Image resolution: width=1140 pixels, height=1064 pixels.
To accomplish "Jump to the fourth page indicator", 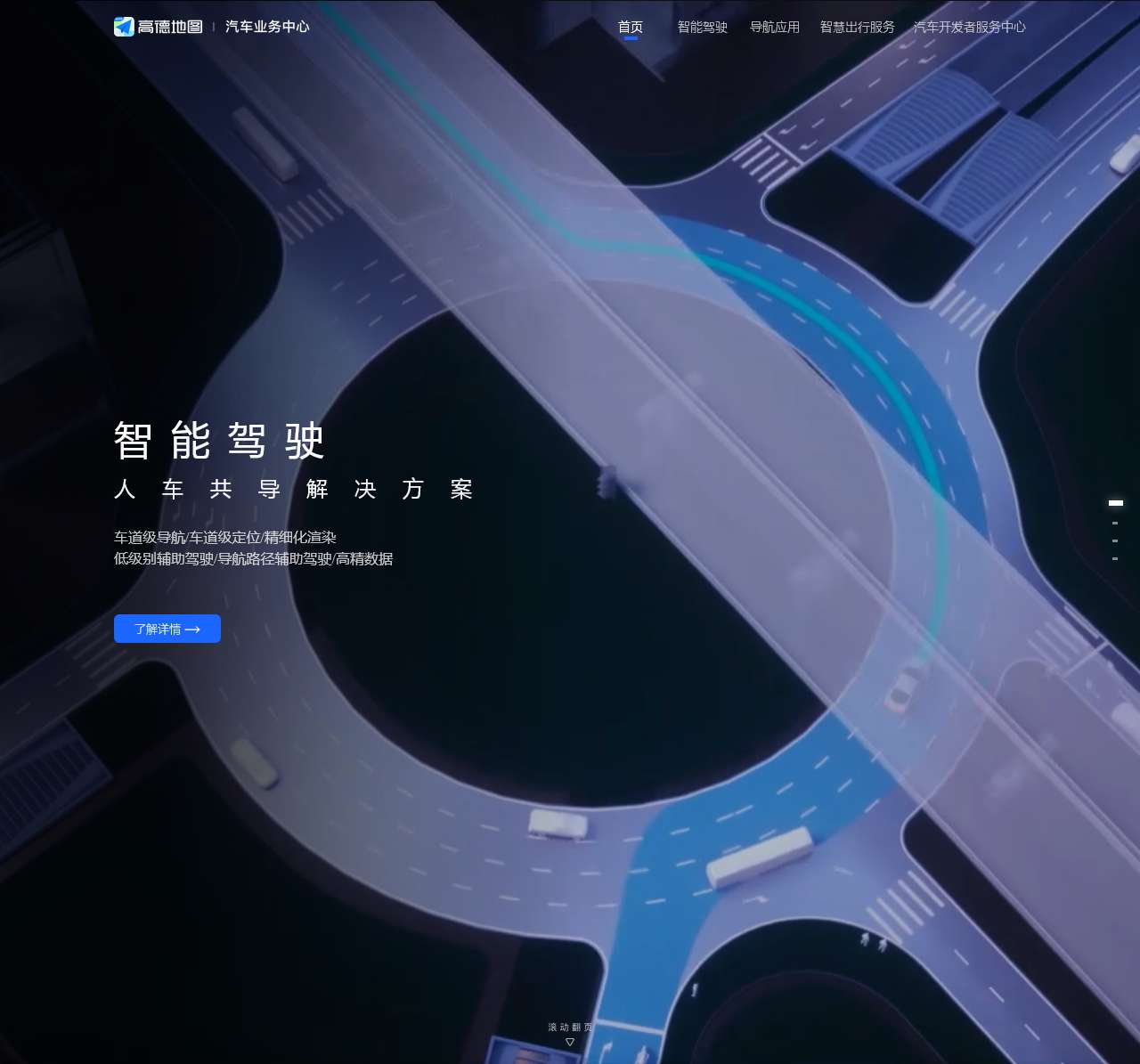I will tap(1115, 558).
